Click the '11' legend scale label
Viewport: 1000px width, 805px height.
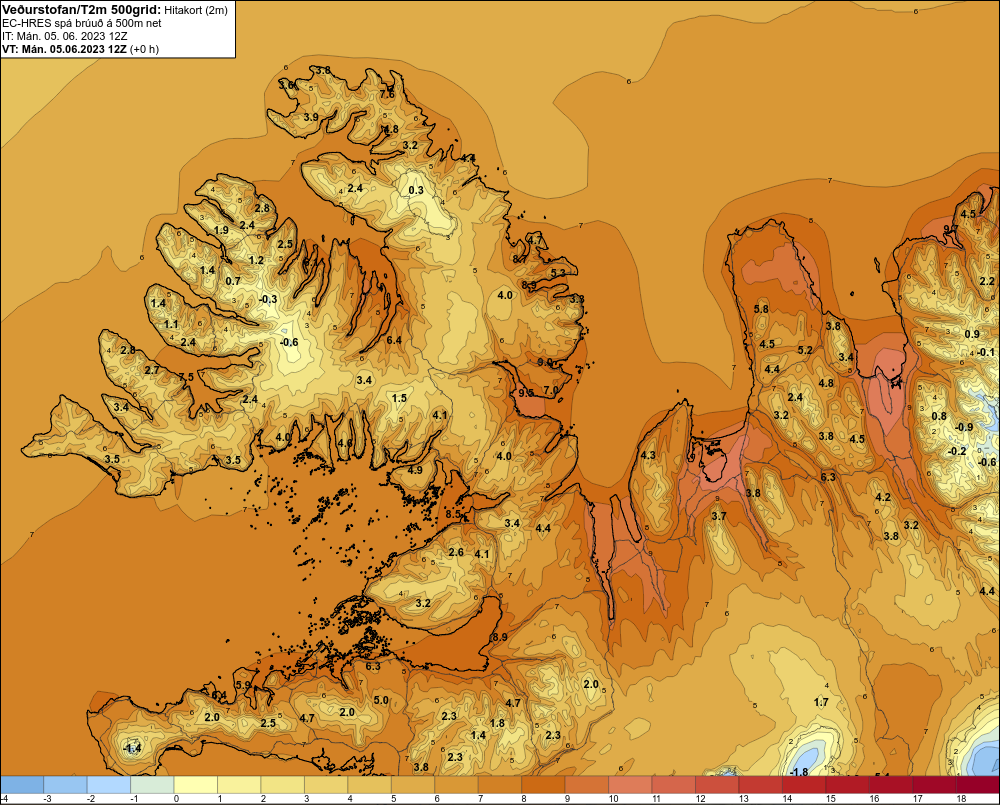click(657, 799)
